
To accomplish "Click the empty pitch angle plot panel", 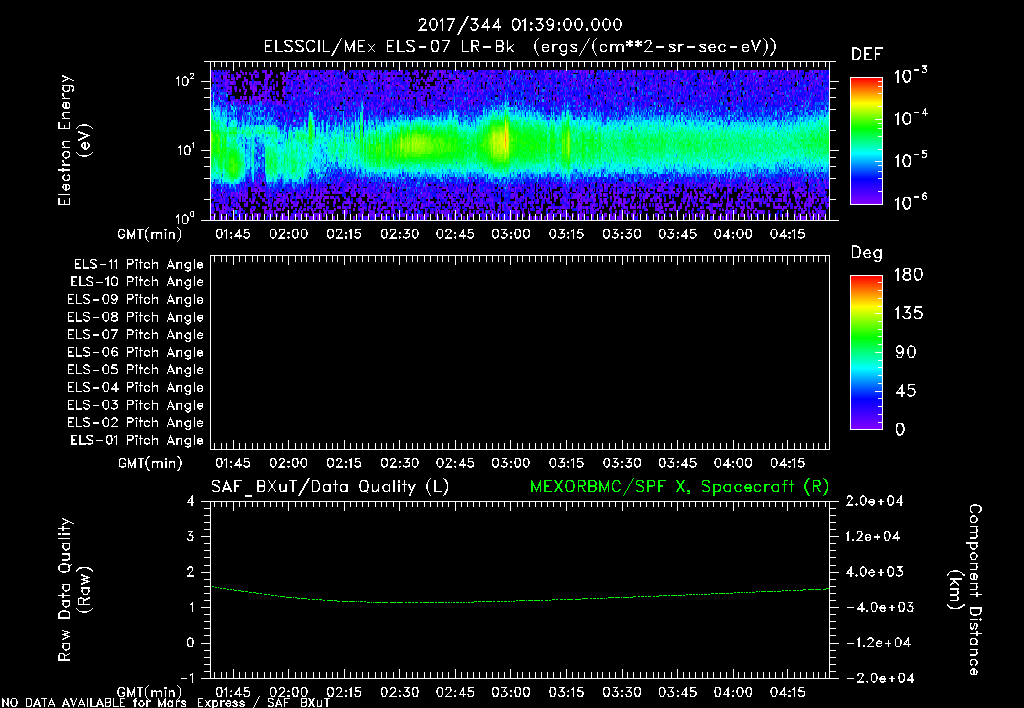I will [x=520, y=353].
